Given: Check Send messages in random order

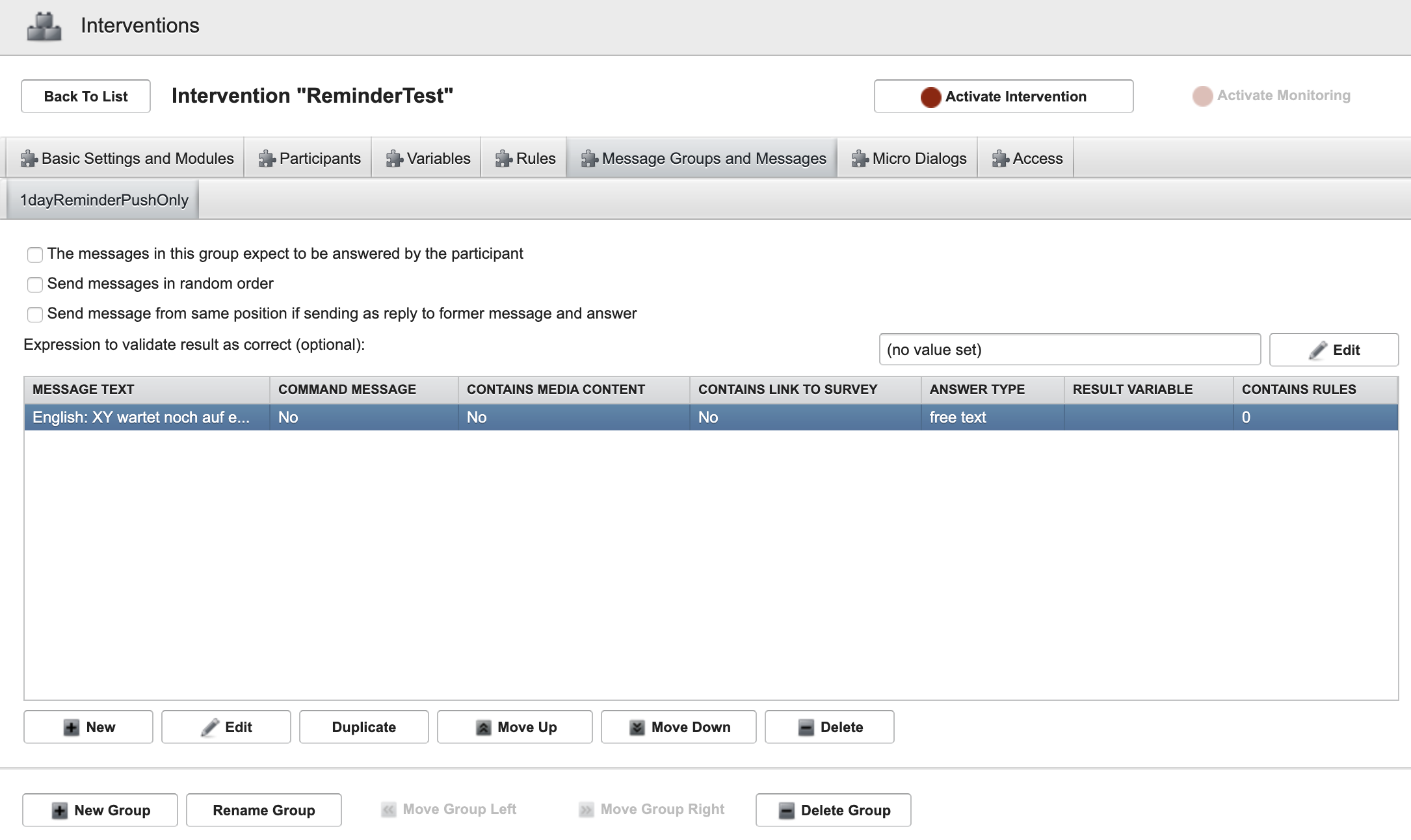Looking at the screenshot, I should (x=35, y=284).
